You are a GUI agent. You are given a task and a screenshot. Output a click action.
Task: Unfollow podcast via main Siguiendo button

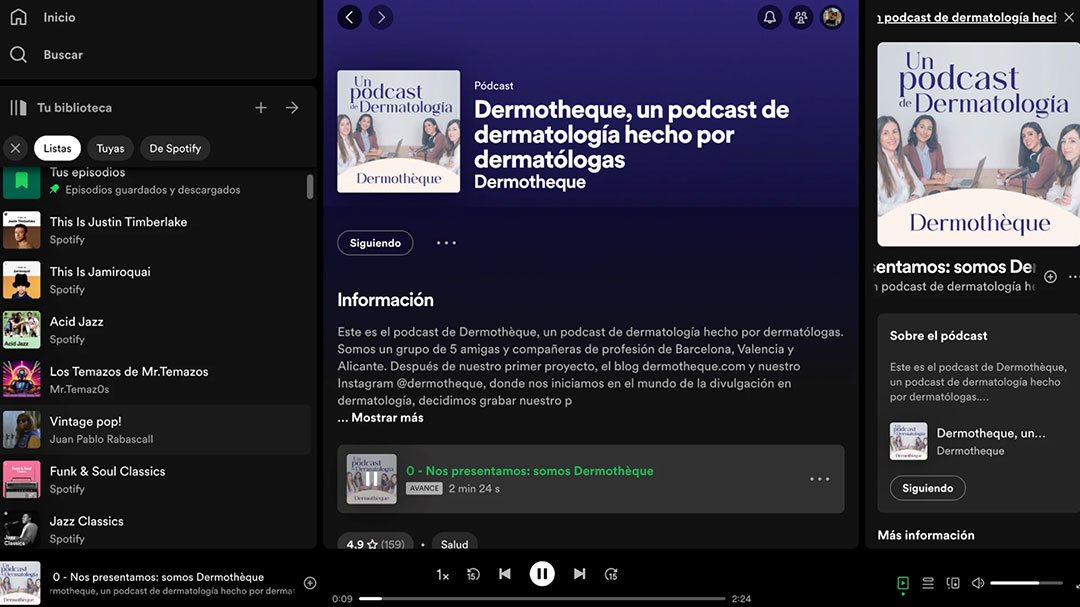(x=375, y=243)
